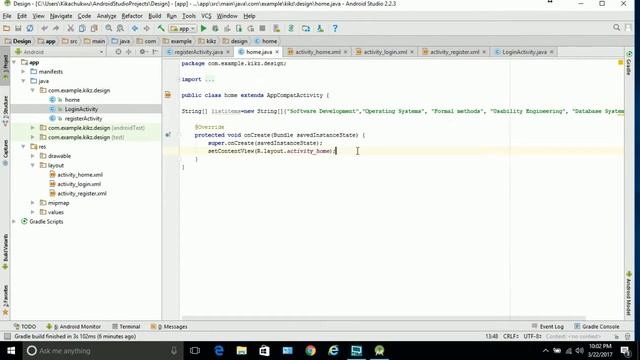Viewport: 640px width, 360px height.
Task: Click the Replace toolbar icon
Action: coord(120,28)
